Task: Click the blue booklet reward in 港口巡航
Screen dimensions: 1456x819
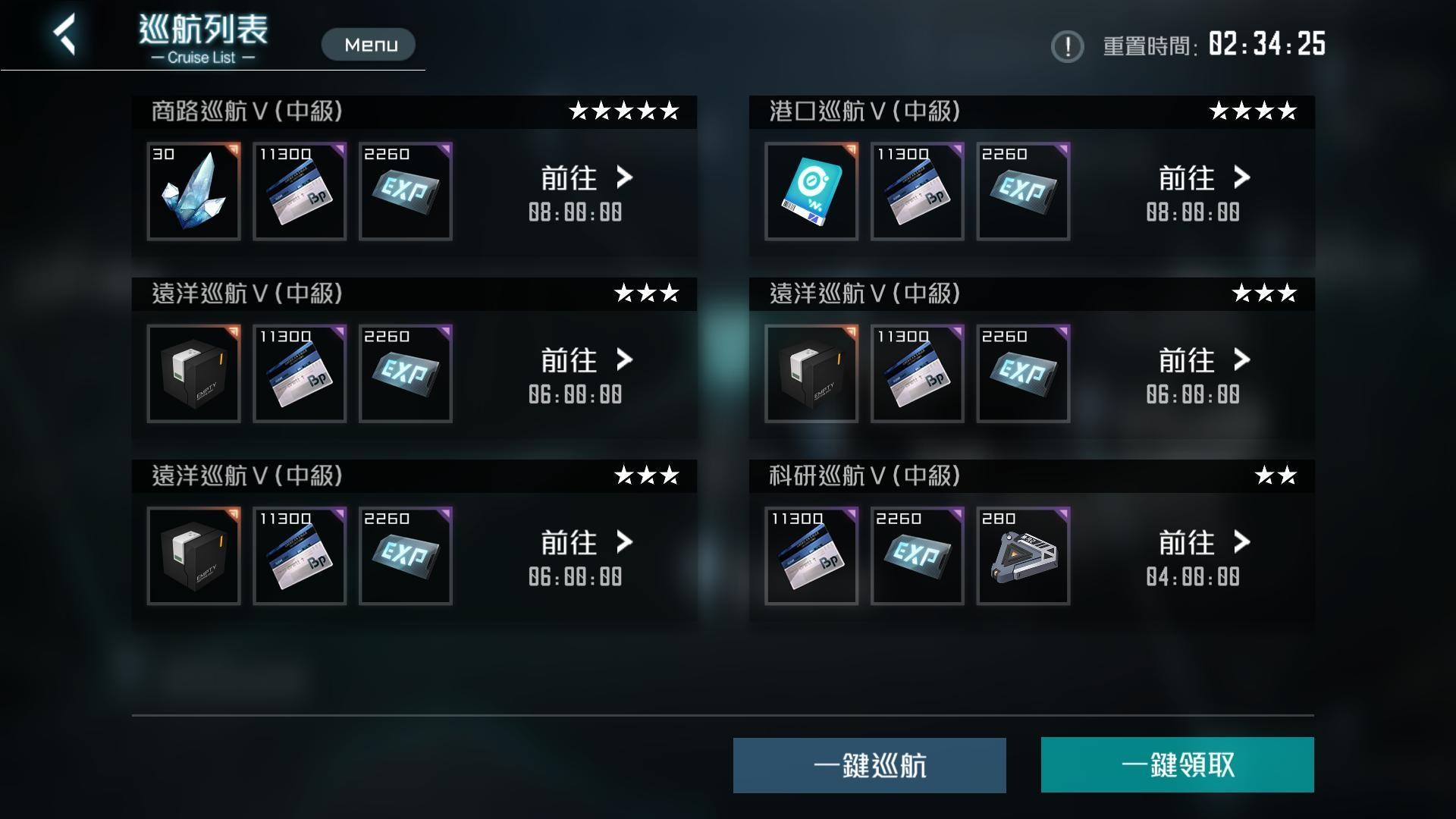Action: [x=811, y=191]
